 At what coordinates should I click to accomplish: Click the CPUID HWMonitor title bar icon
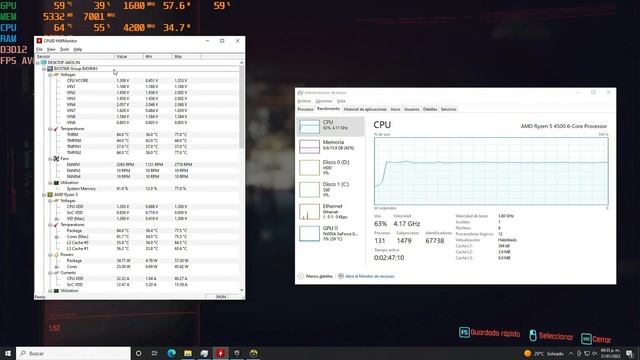coord(39,41)
